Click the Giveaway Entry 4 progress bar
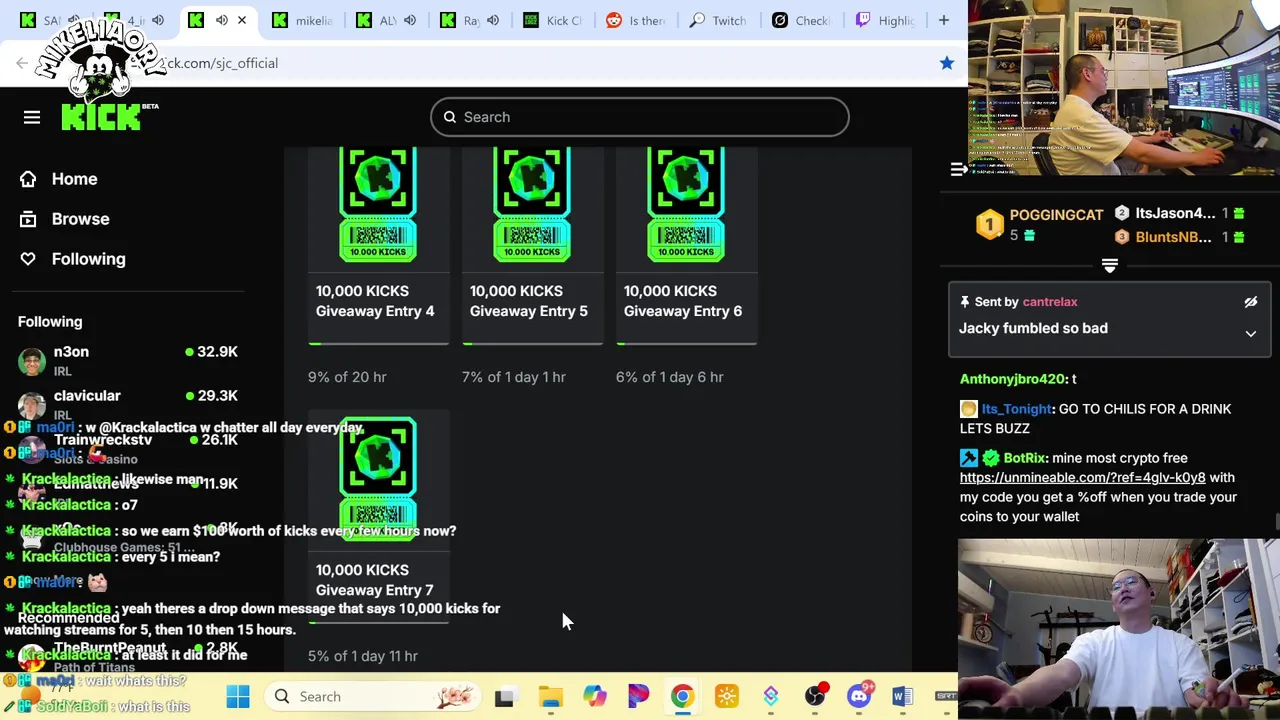The width and height of the screenshot is (1280, 720). 378,343
